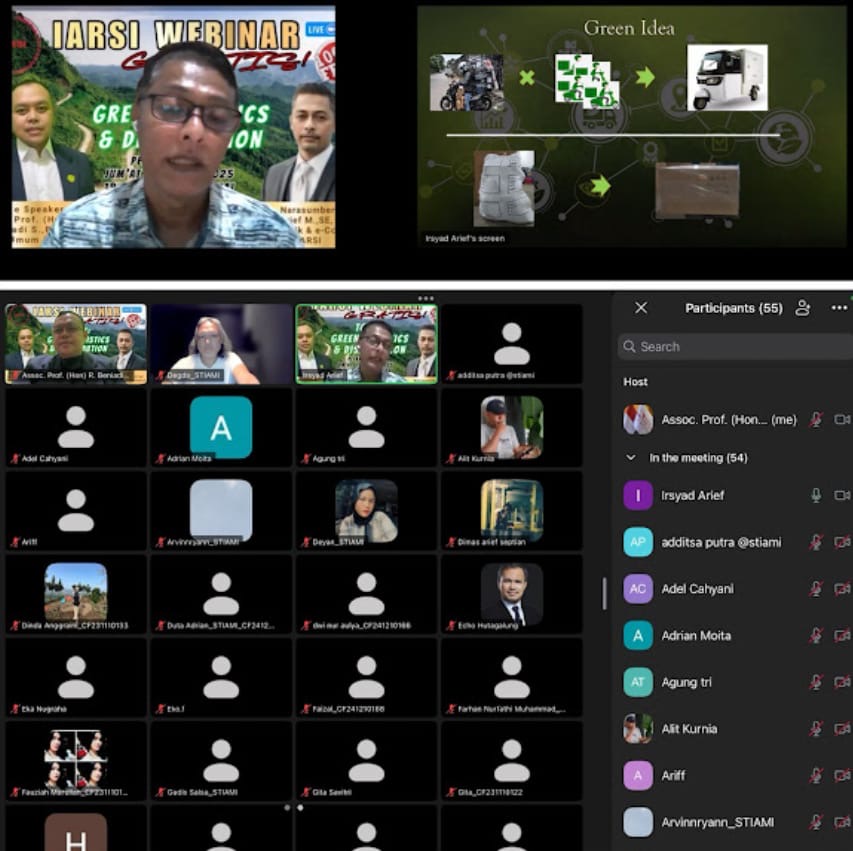The width and height of the screenshot is (853, 851).
Task: Select host avatar in participants list
Action: [x=638, y=420]
